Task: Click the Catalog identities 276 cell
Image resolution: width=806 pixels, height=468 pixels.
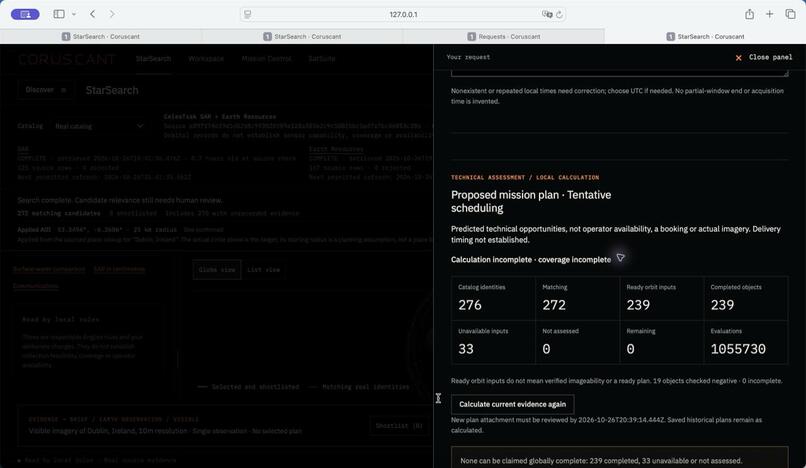Action: (x=493, y=299)
